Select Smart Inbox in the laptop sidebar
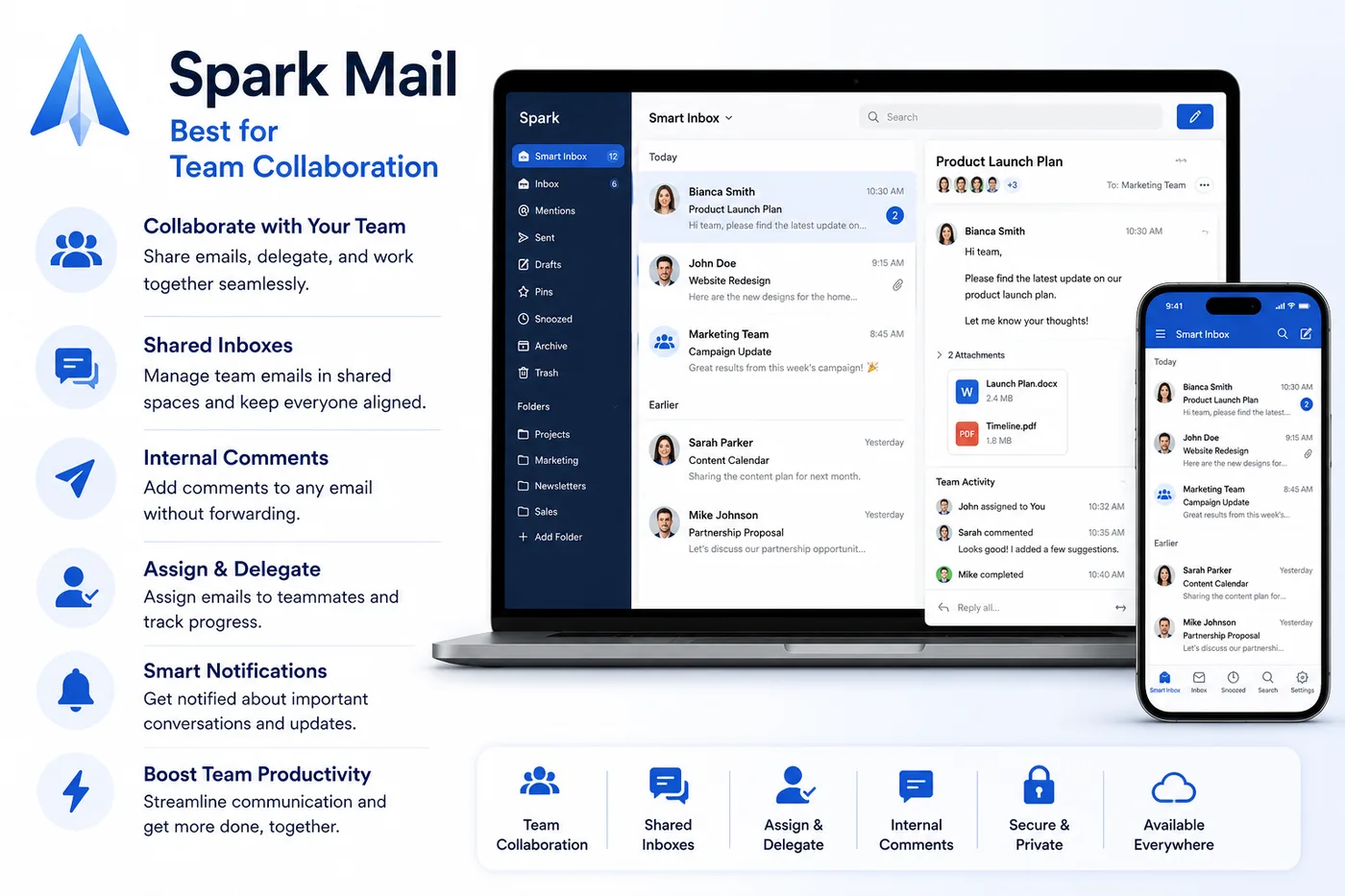The width and height of the screenshot is (1345, 896). coord(568,156)
